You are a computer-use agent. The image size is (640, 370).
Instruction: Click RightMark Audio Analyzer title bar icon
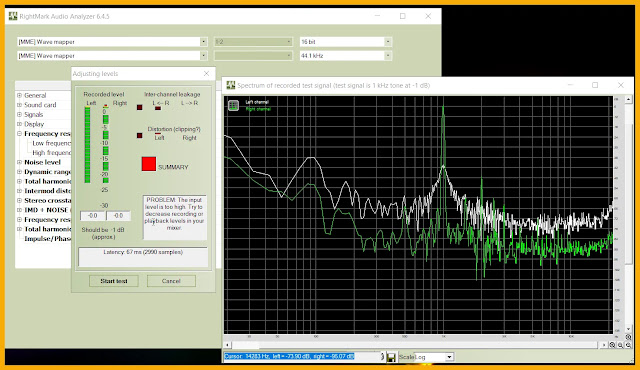point(13,16)
